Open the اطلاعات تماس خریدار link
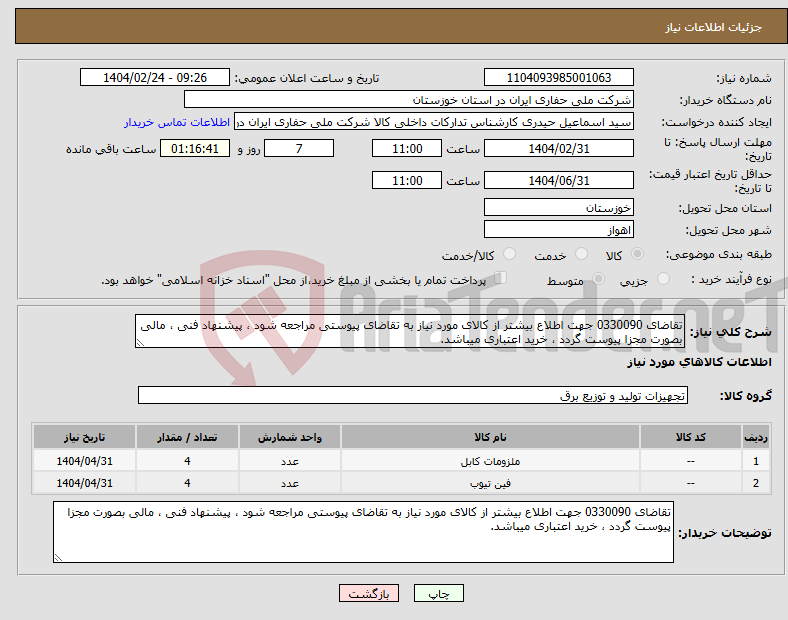 pyautogui.click(x=177, y=123)
